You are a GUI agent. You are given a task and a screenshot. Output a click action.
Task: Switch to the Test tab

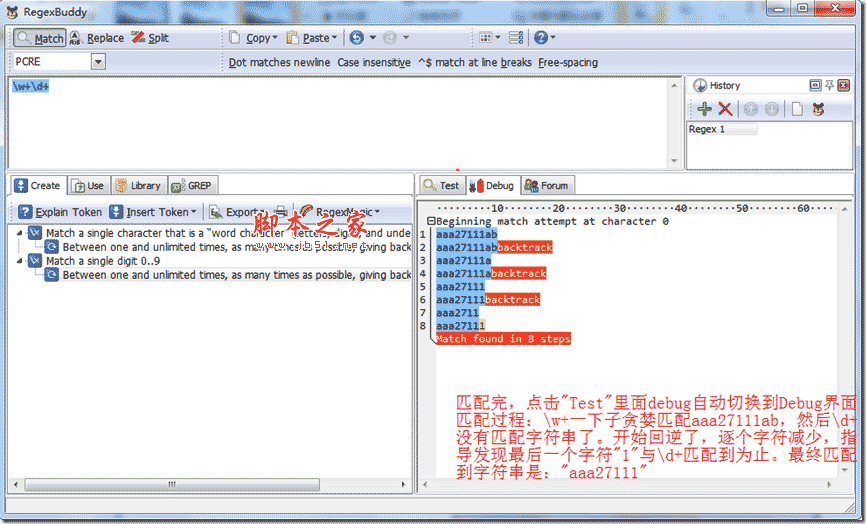(442, 186)
